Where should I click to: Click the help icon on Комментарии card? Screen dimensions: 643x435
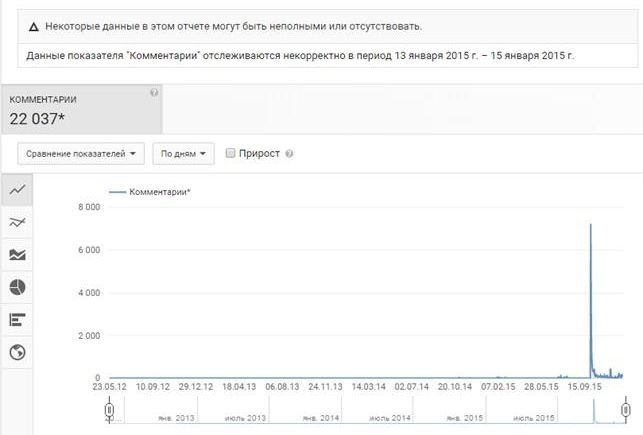point(154,93)
